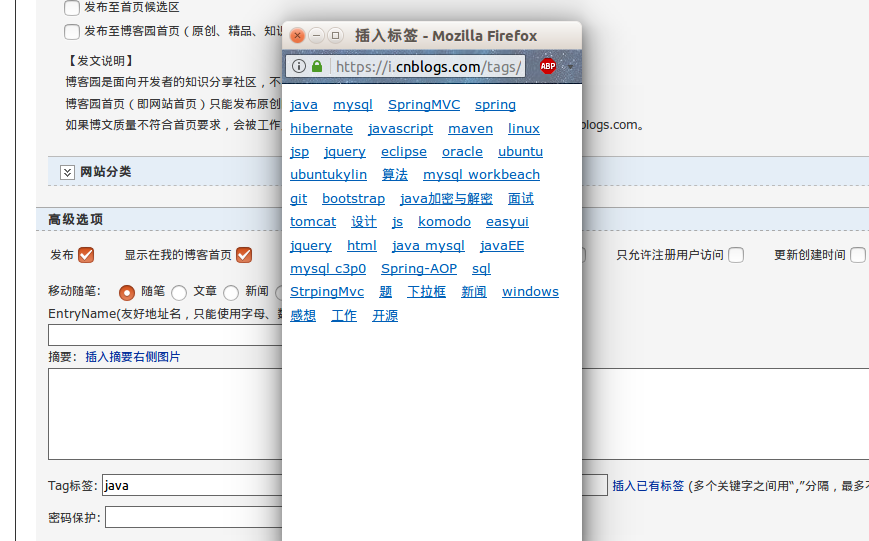Enable 只允许注册用户访问 checkbox

coord(736,255)
